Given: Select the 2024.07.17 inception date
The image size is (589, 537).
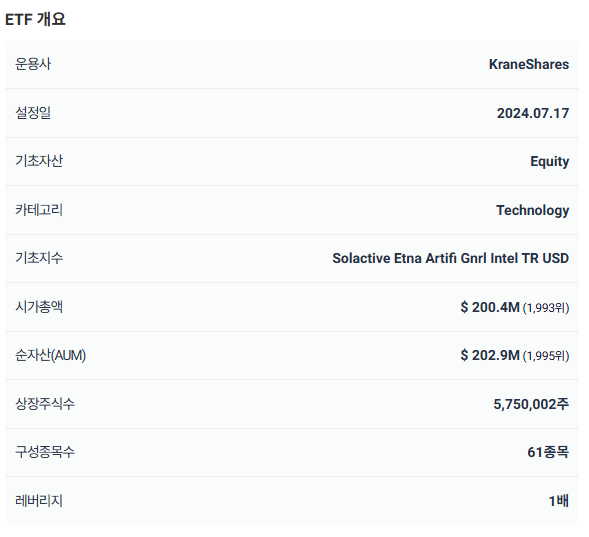Looking at the screenshot, I should (533, 113).
